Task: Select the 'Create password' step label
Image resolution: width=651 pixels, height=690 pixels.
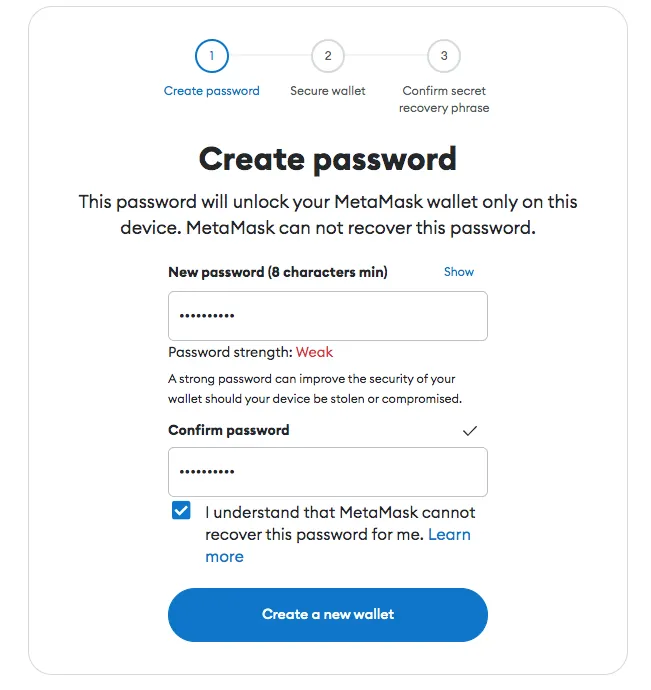Action: click(212, 91)
